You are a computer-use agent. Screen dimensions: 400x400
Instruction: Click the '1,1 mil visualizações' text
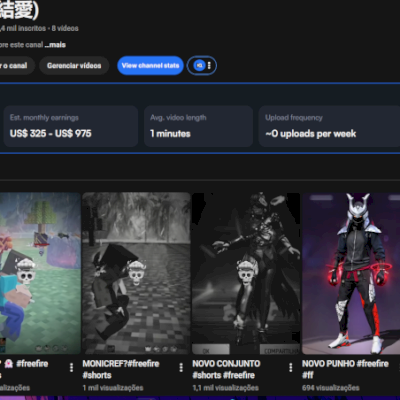click(x=225, y=388)
